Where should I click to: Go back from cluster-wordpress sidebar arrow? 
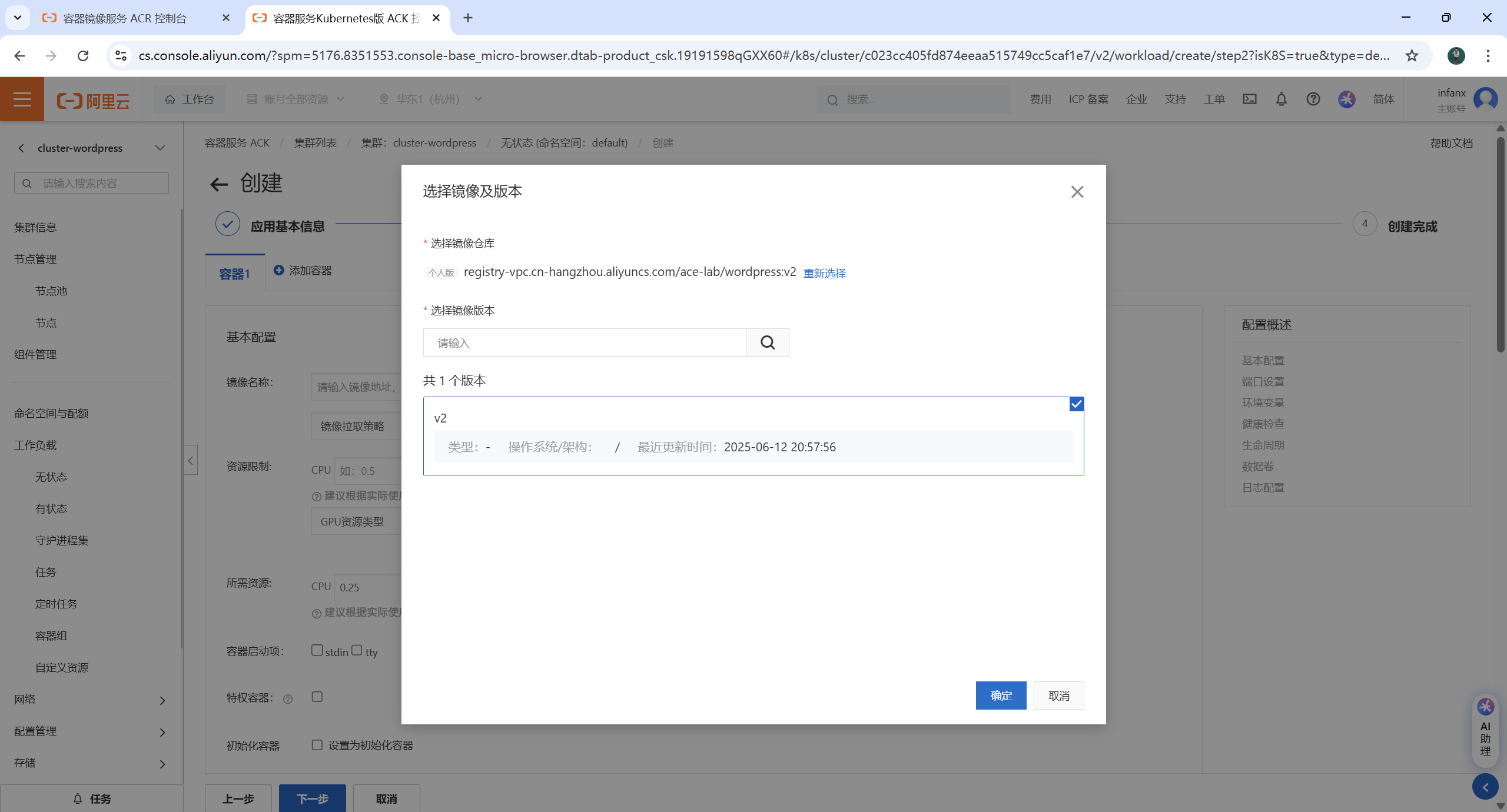21,148
